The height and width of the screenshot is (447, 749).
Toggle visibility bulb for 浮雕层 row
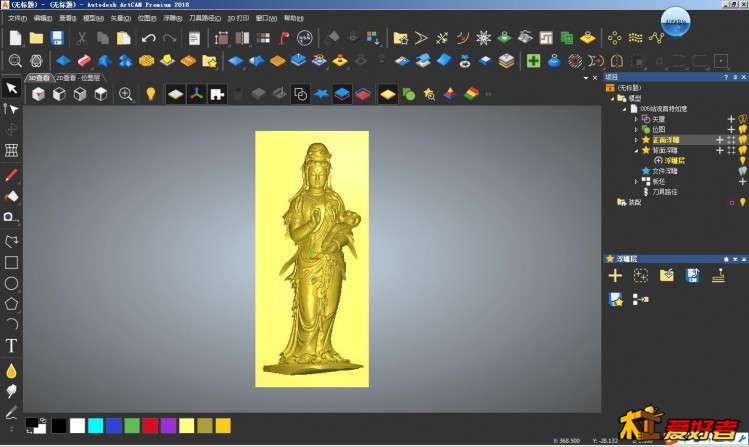[743, 160]
